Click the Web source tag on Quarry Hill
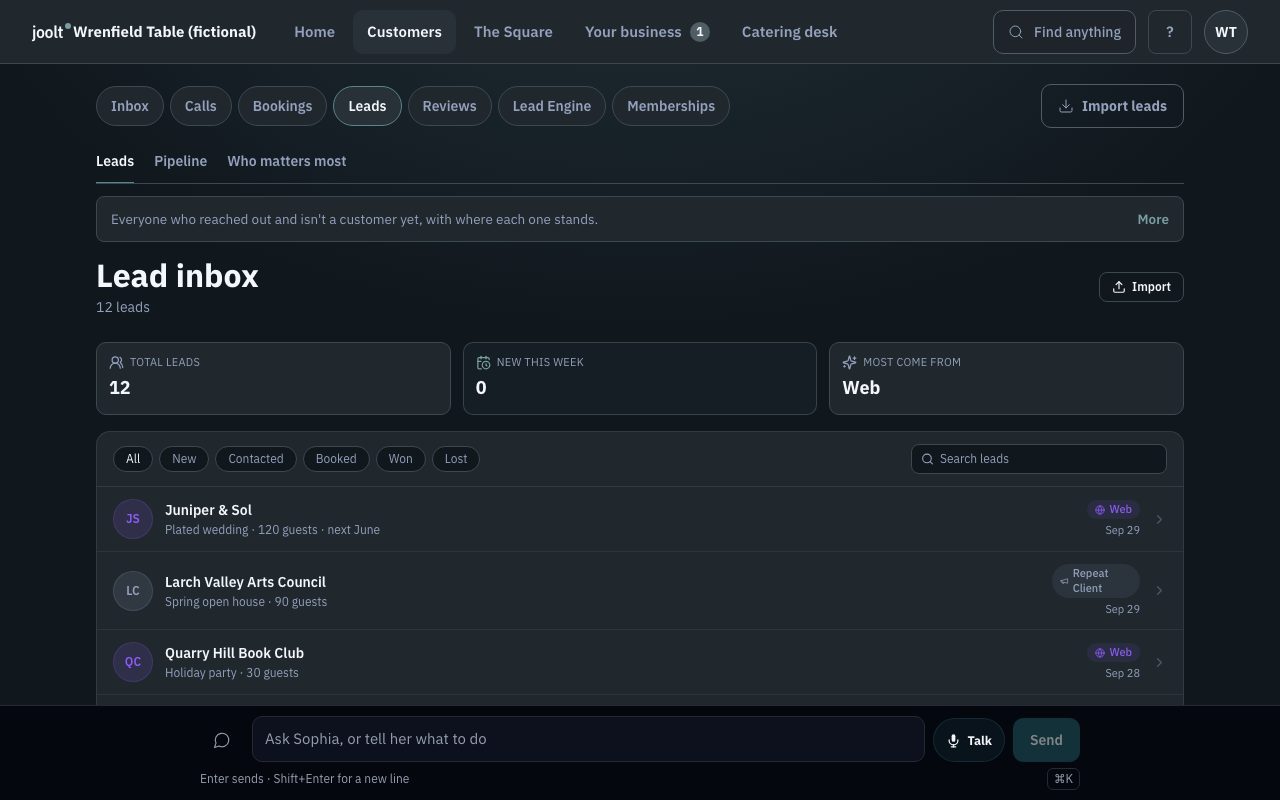Screen dimensions: 1280x800 1113,652
